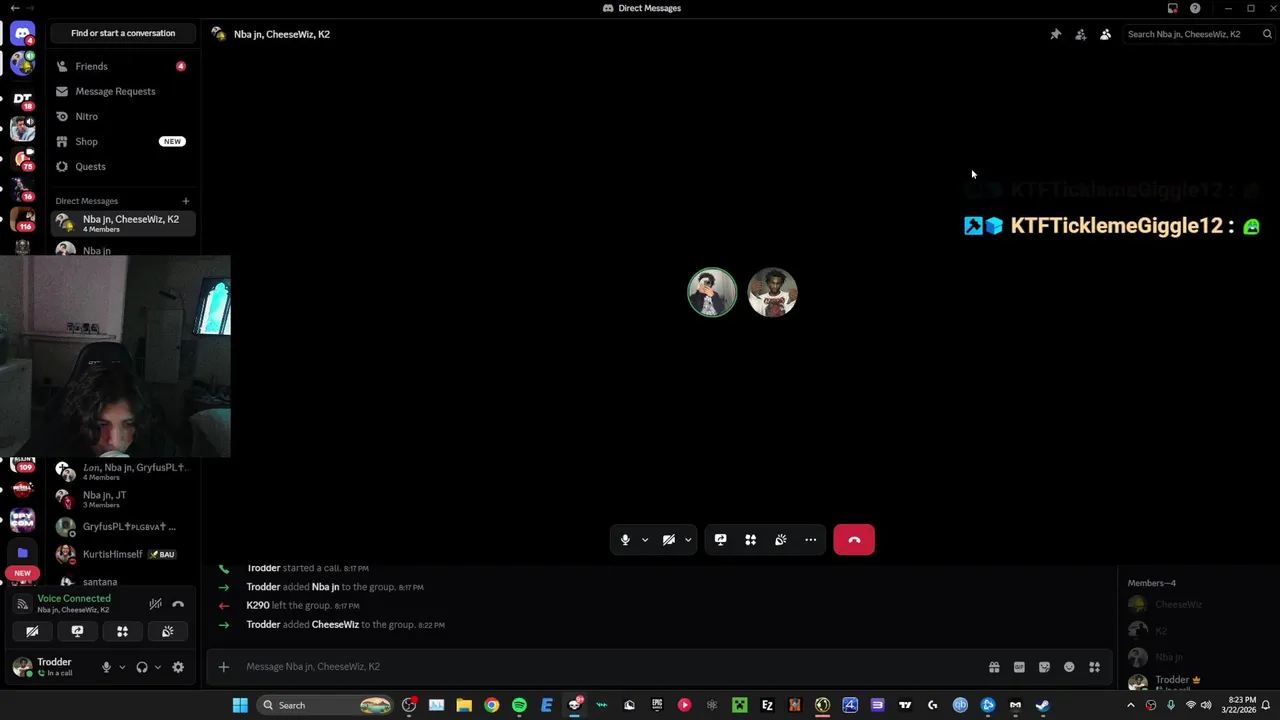Screen dimensions: 1280x720
Task: Open Windows Start menu
Action: tap(240, 705)
